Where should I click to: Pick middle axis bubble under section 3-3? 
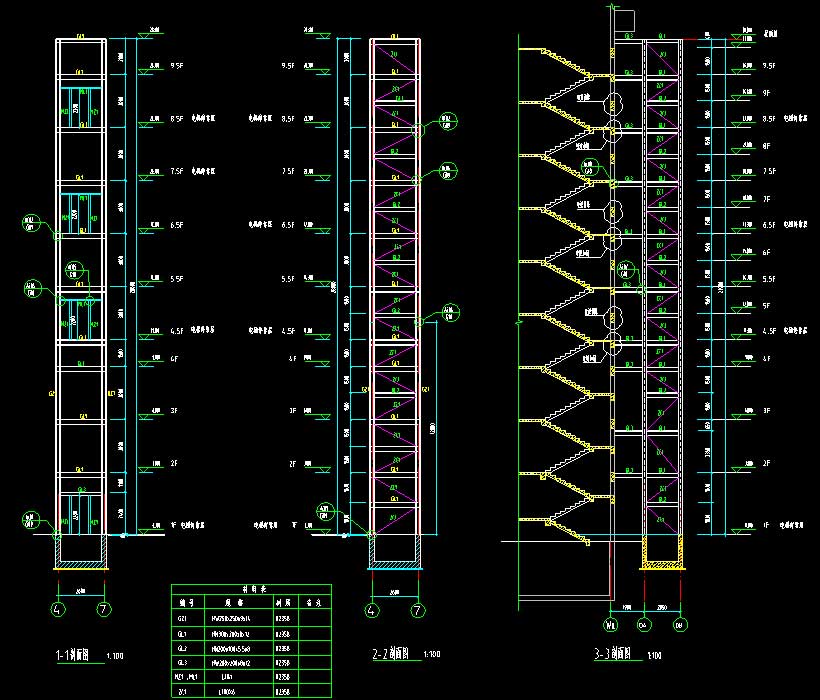coord(645,627)
